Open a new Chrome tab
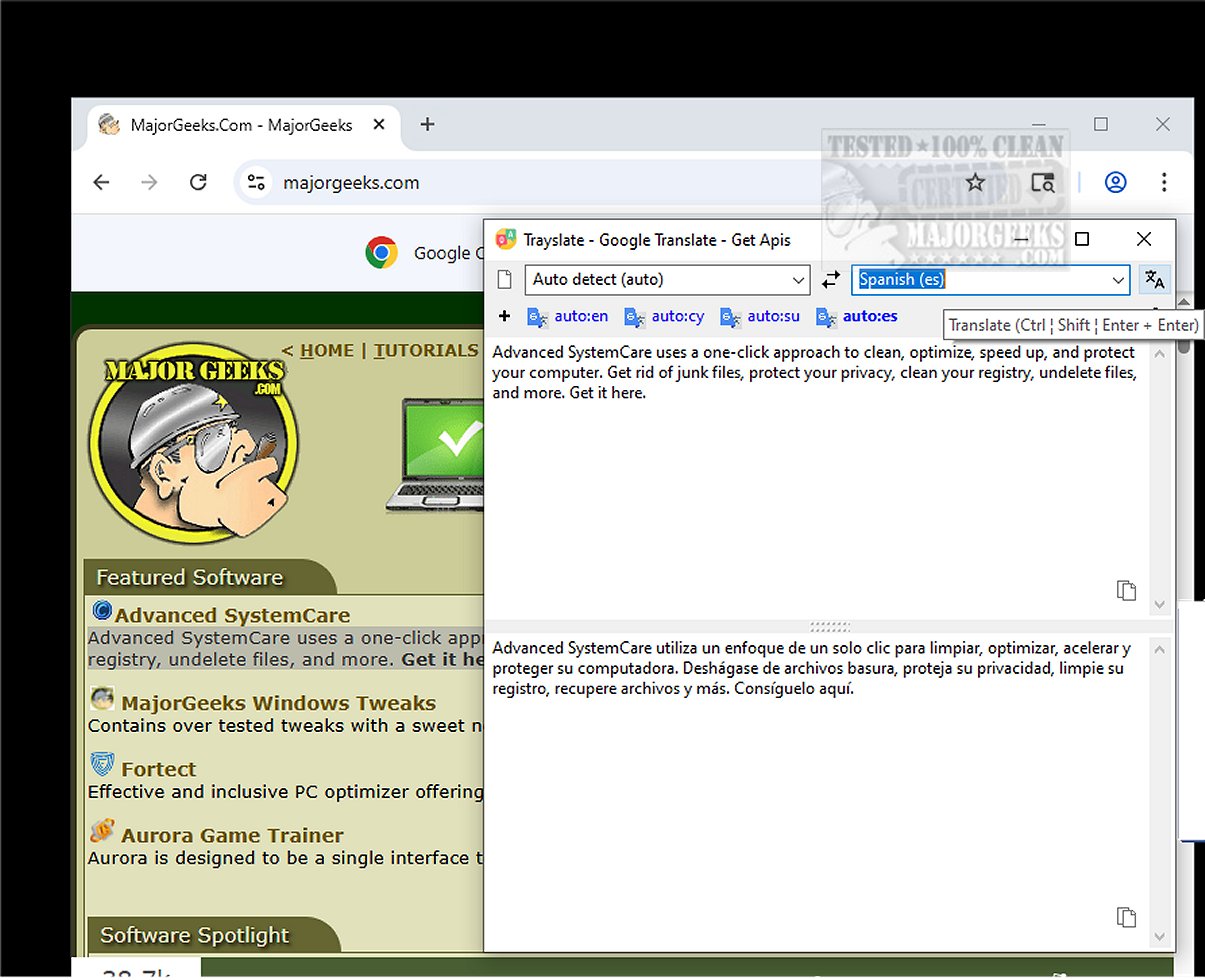This screenshot has width=1205, height=980. (x=427, y=124)
